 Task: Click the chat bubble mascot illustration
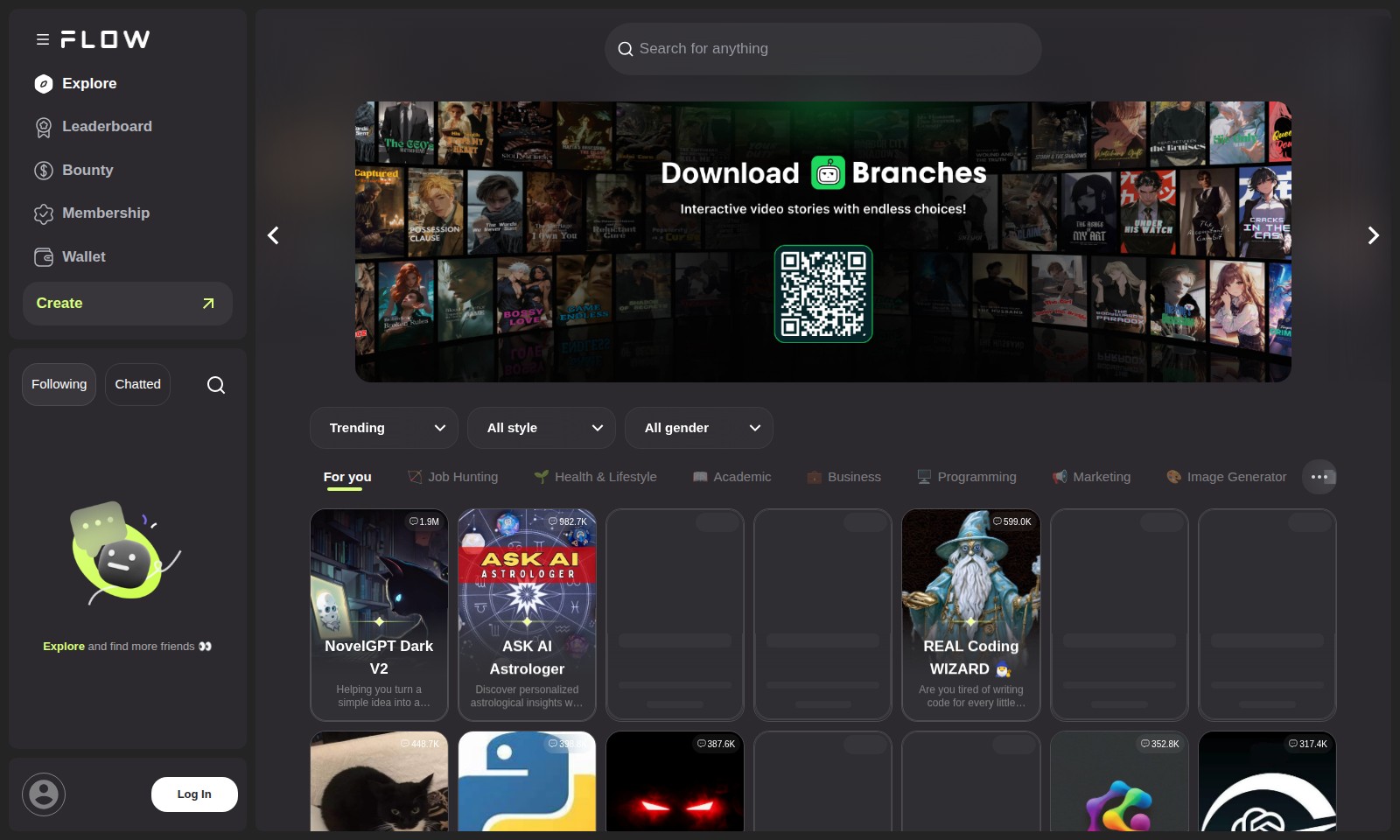pyautogui.click(x=124, y=553)
